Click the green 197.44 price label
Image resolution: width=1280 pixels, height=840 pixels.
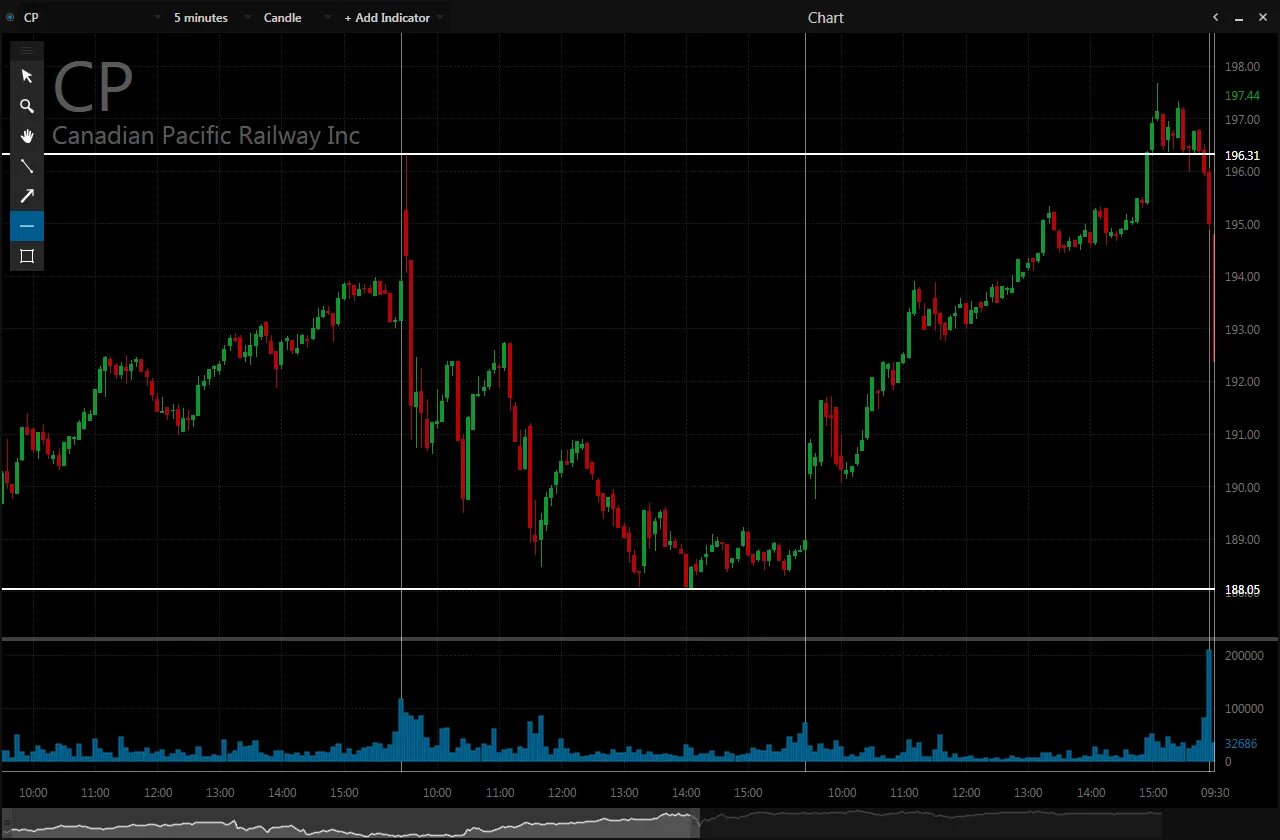click(1242, 96)
